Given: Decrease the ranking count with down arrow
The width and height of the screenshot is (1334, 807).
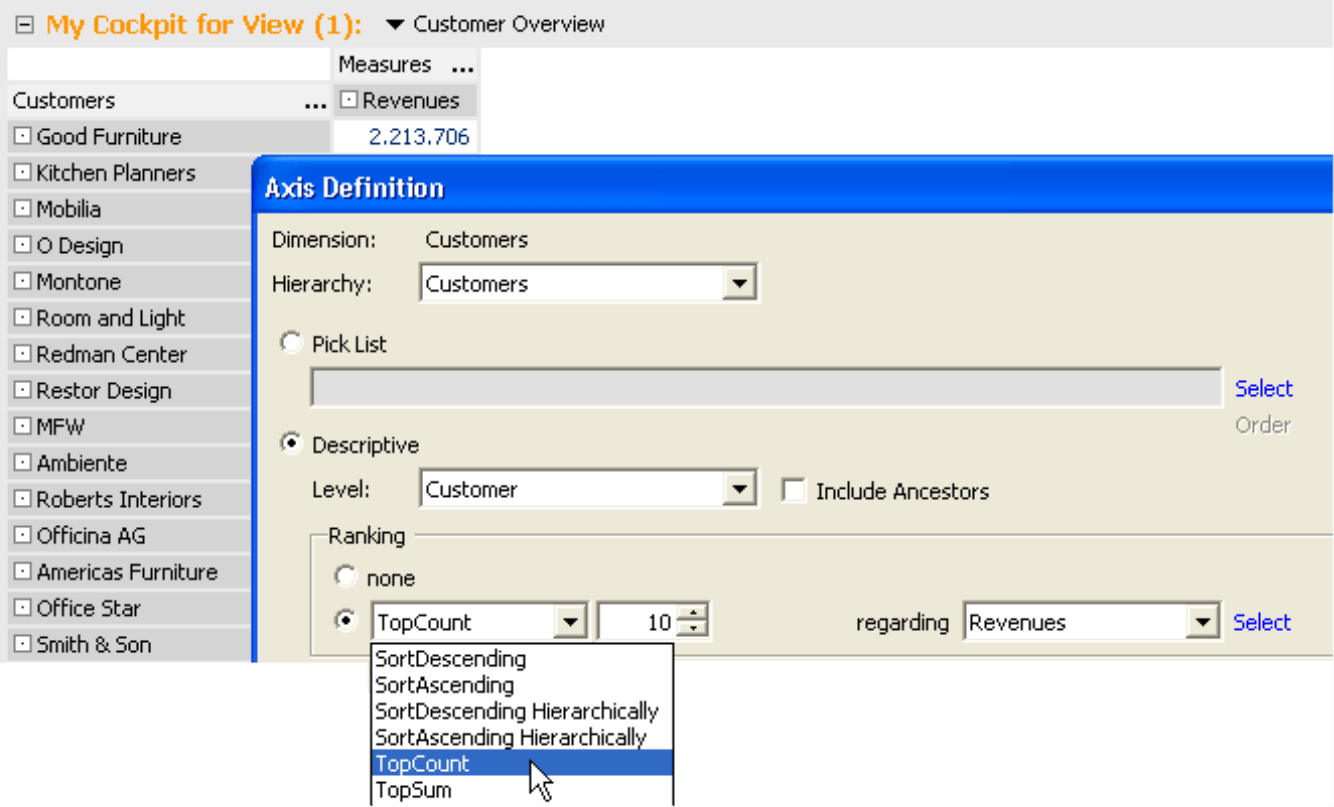Looking at the screenshot, I should click(692, 631).
